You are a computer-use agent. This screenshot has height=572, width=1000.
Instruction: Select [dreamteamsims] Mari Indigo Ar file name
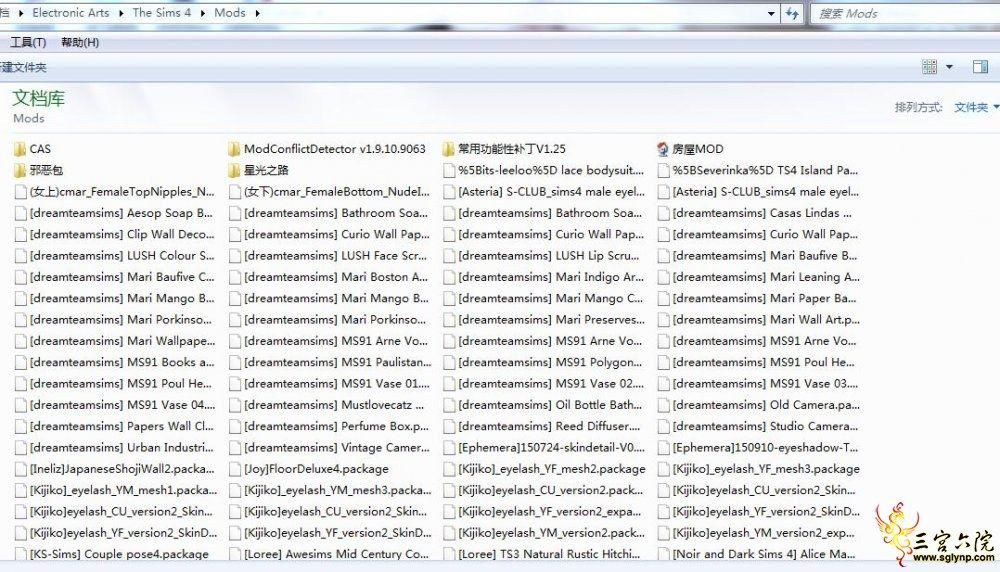[551, 277]
